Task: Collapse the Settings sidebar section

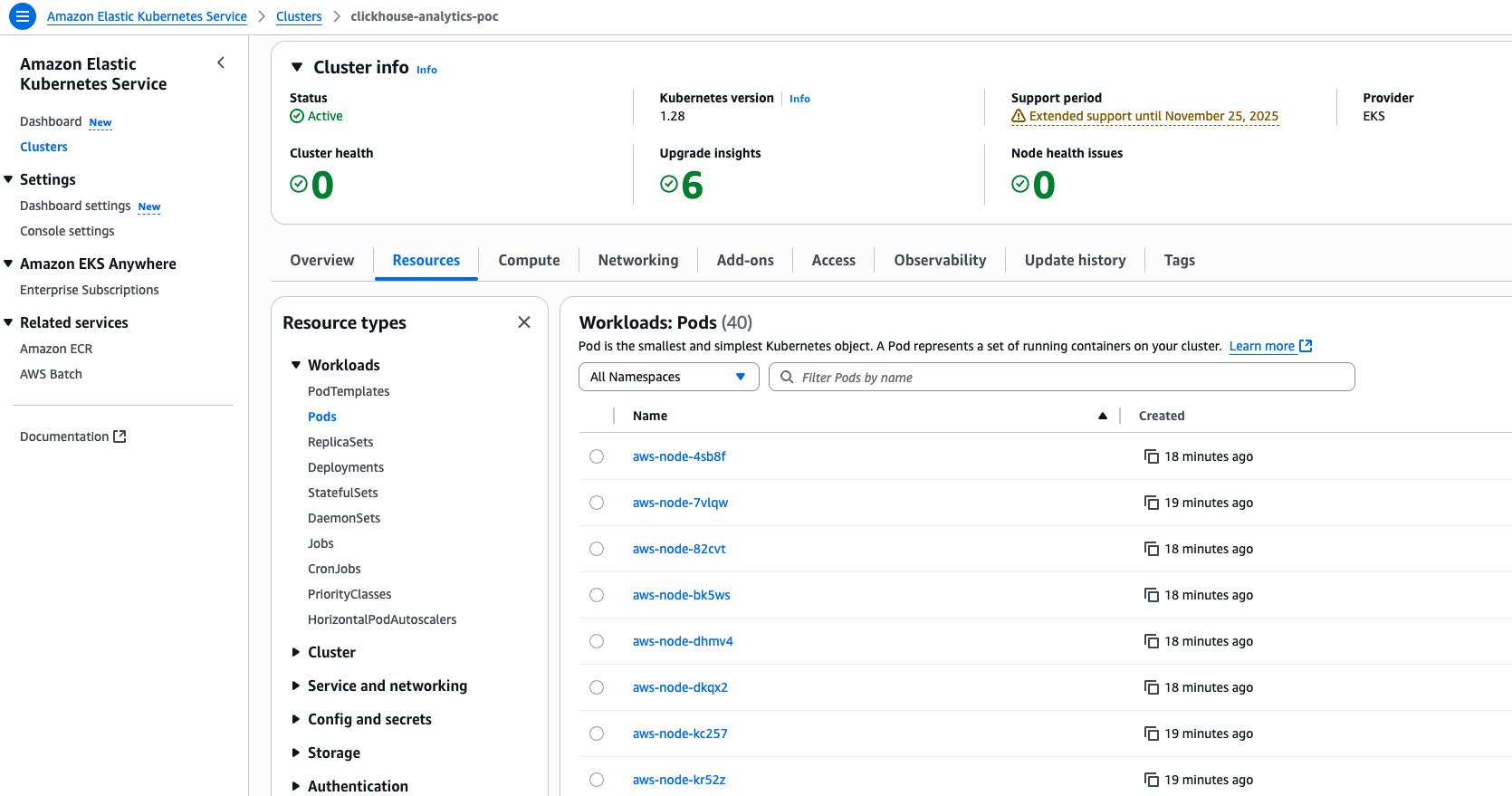Action: click(8, 179)
